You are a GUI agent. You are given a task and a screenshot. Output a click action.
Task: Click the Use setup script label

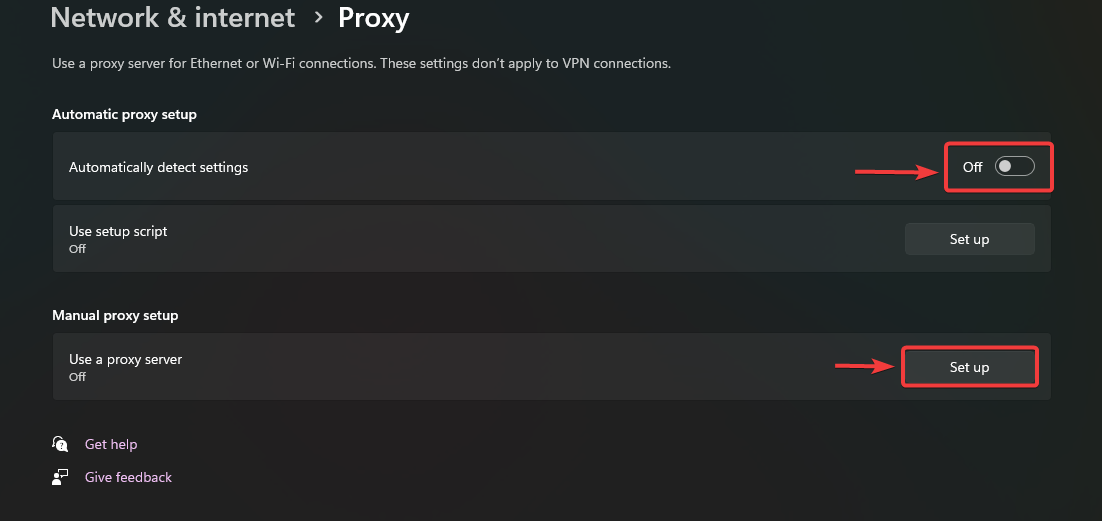tap(118, 231)
